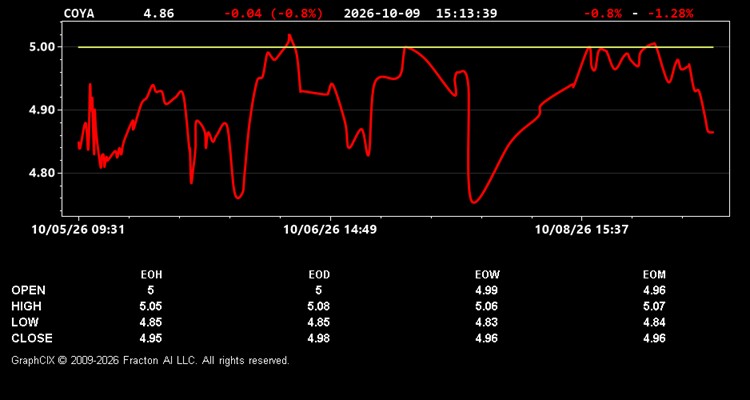Select the EOW low value 4.83

(x=486, y=322)
